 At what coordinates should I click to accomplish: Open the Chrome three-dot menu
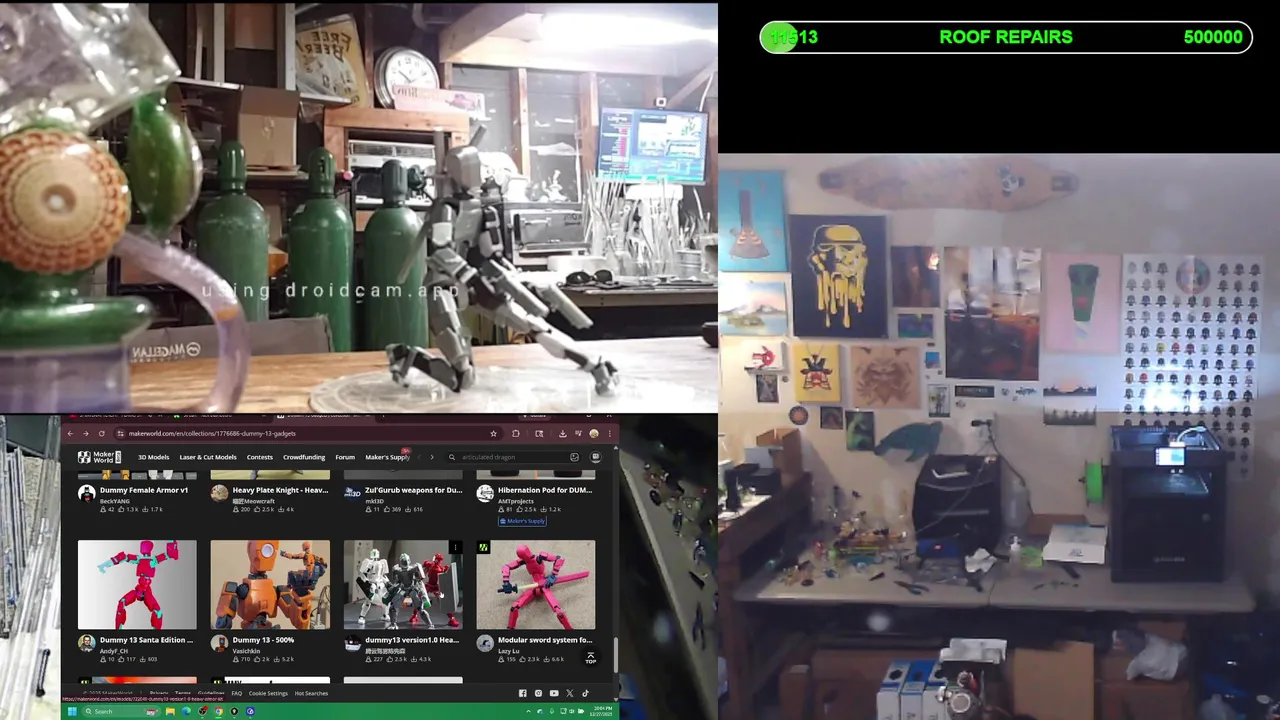pyautogui.click(x=609, y=434)
